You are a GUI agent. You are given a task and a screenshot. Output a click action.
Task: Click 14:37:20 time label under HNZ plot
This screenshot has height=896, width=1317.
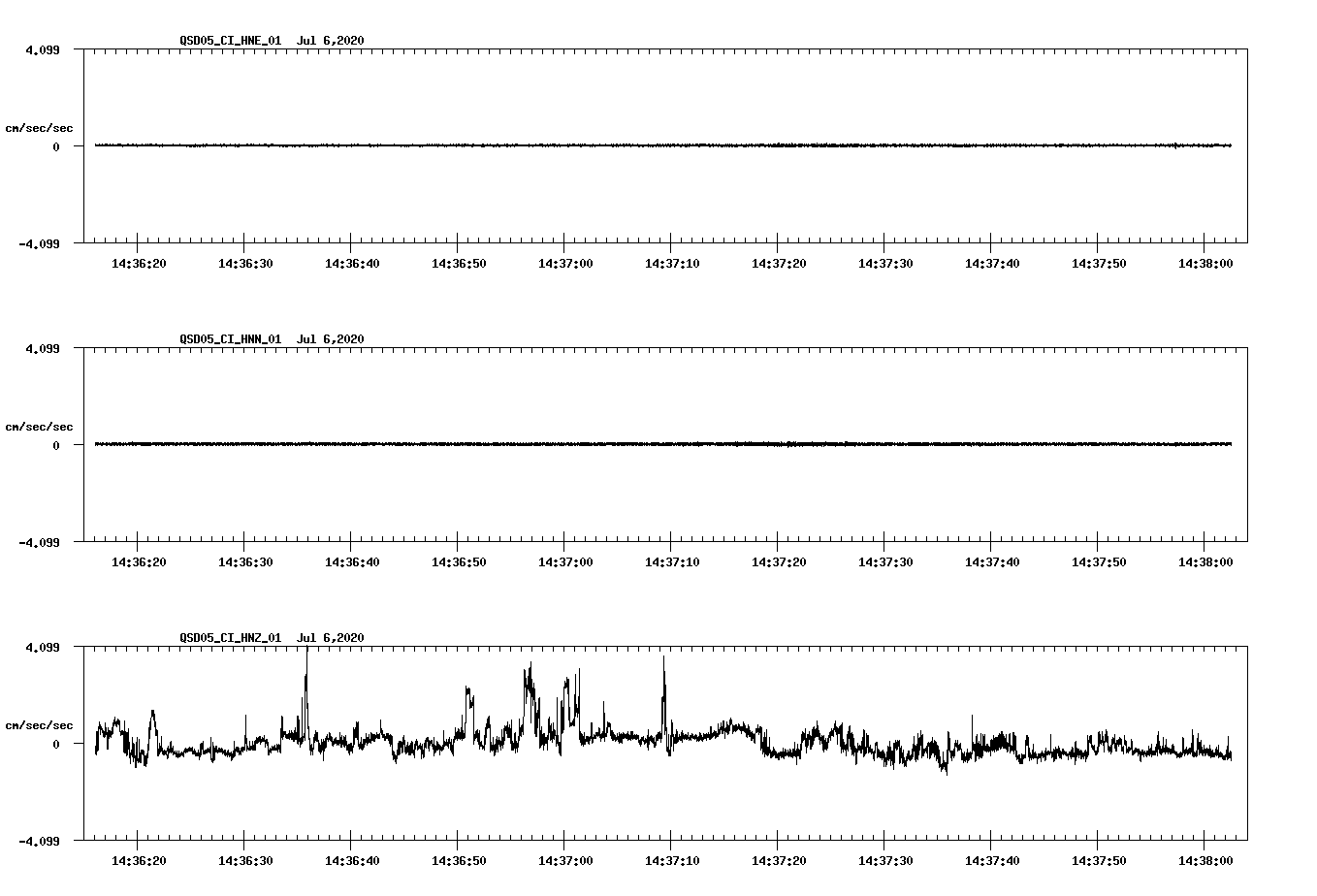pos(778,861)
